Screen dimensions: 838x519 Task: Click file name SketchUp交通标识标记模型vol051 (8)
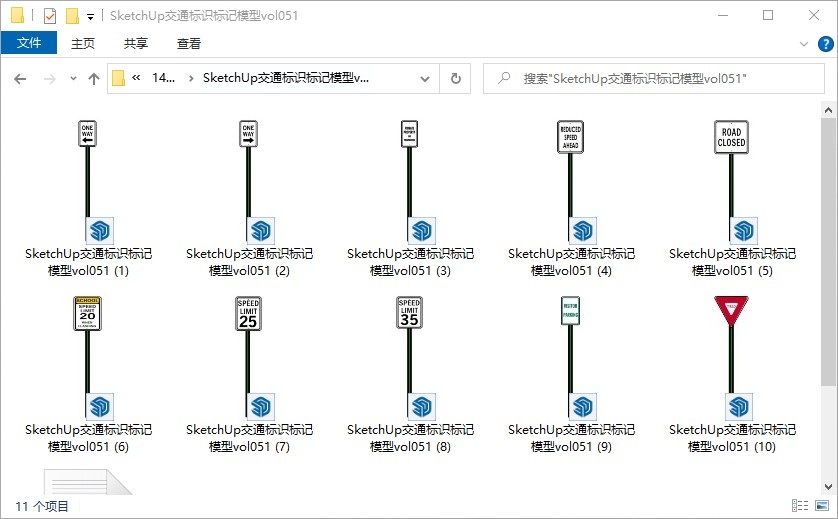click(x=410, y=438)
